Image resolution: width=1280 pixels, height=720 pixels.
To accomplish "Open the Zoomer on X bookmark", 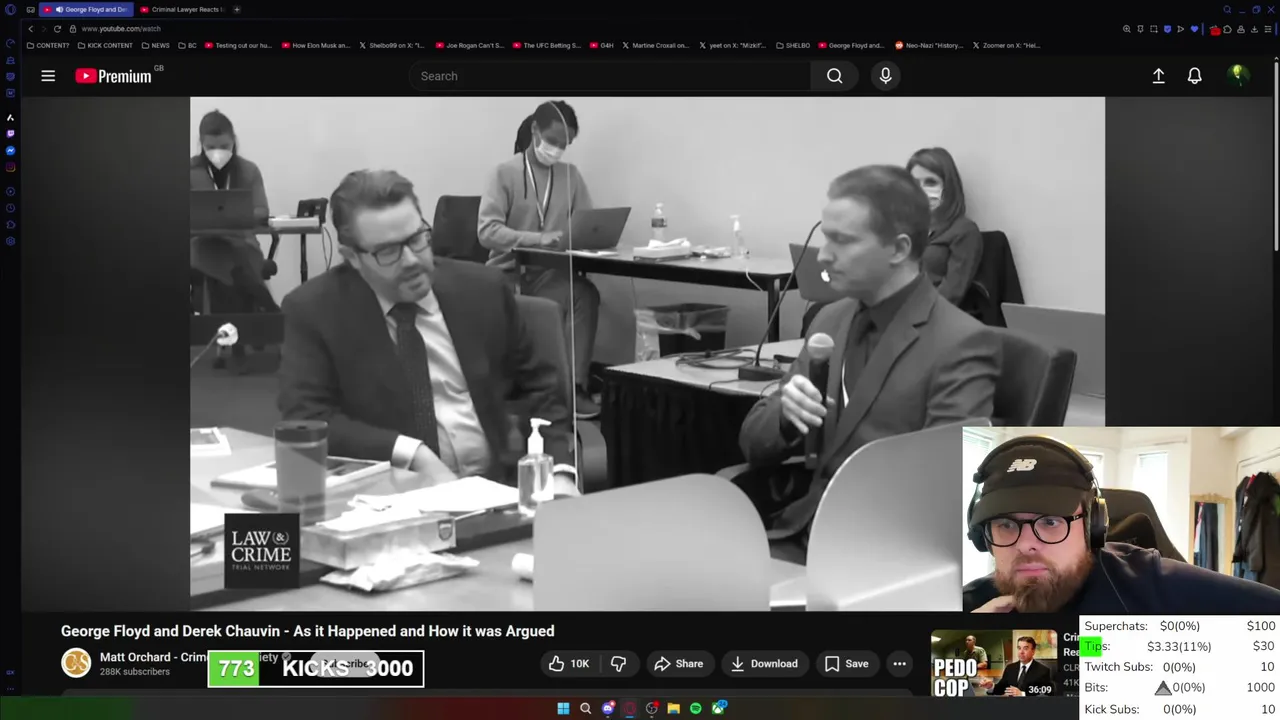I will (1006, 45).
